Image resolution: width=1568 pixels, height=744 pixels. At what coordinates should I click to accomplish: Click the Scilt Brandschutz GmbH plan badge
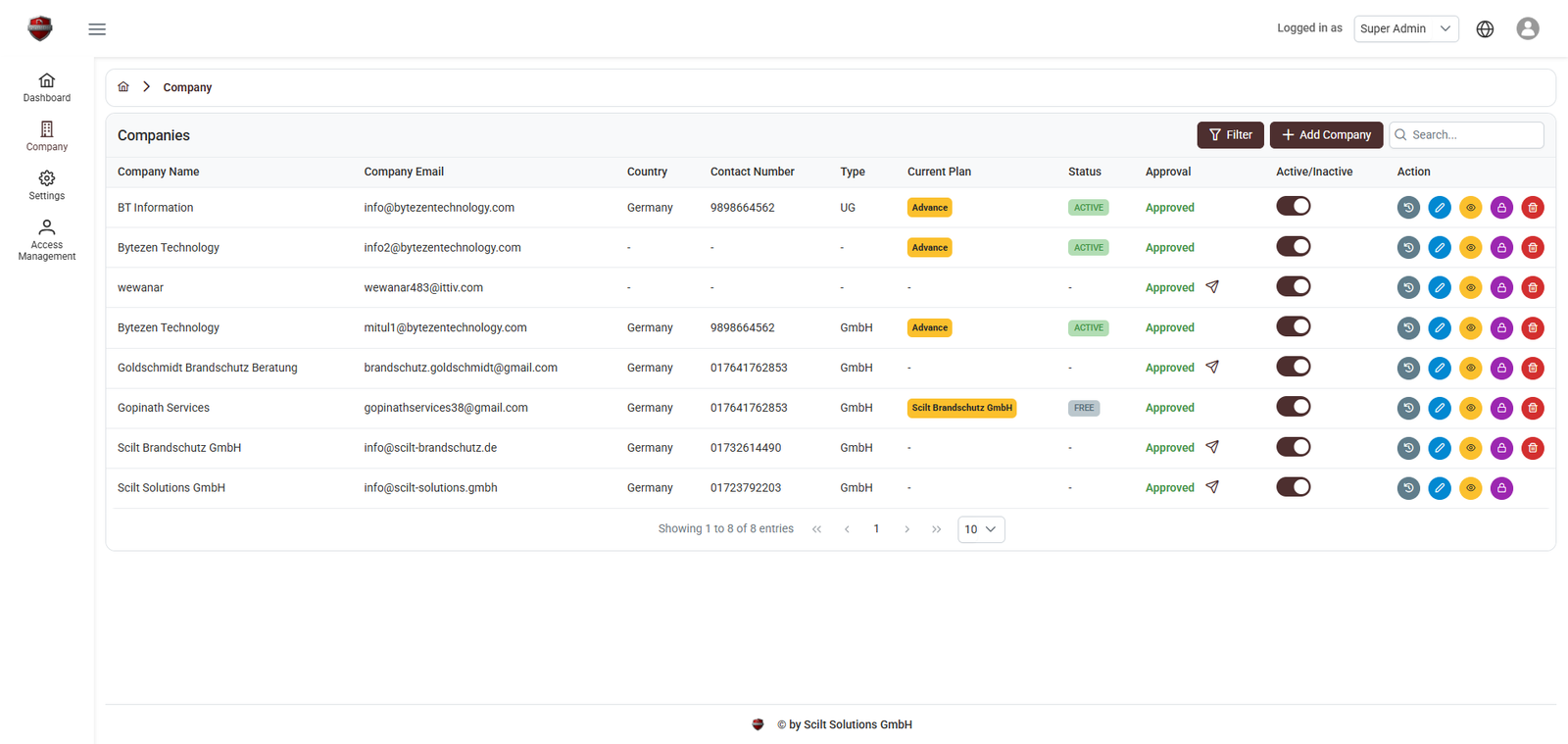(961, 408)
